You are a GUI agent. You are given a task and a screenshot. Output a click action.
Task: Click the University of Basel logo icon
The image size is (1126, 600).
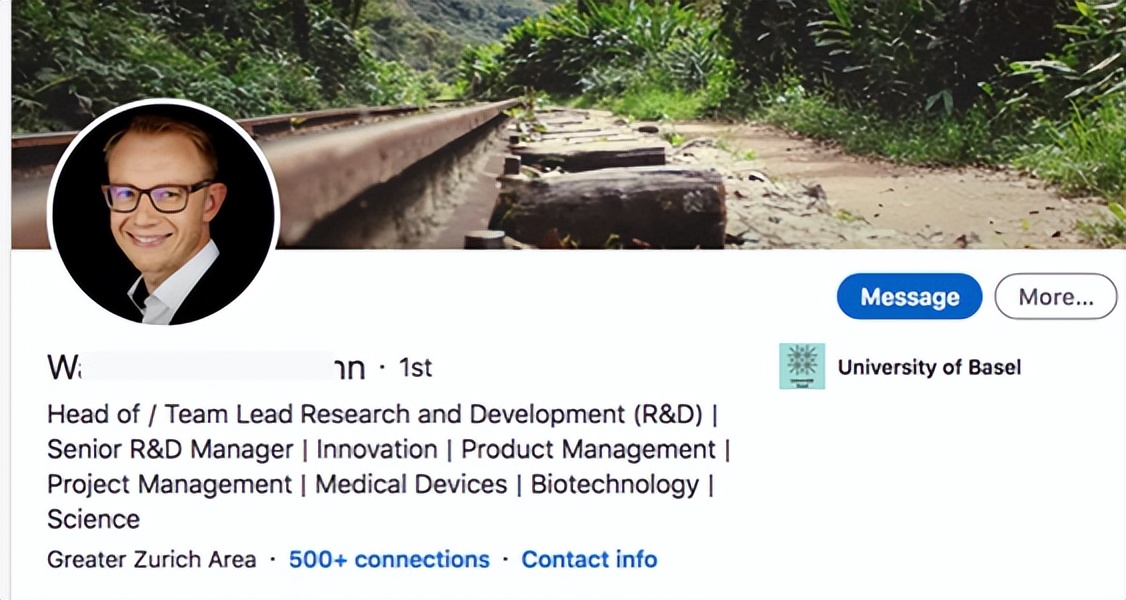tap(802, 366)
